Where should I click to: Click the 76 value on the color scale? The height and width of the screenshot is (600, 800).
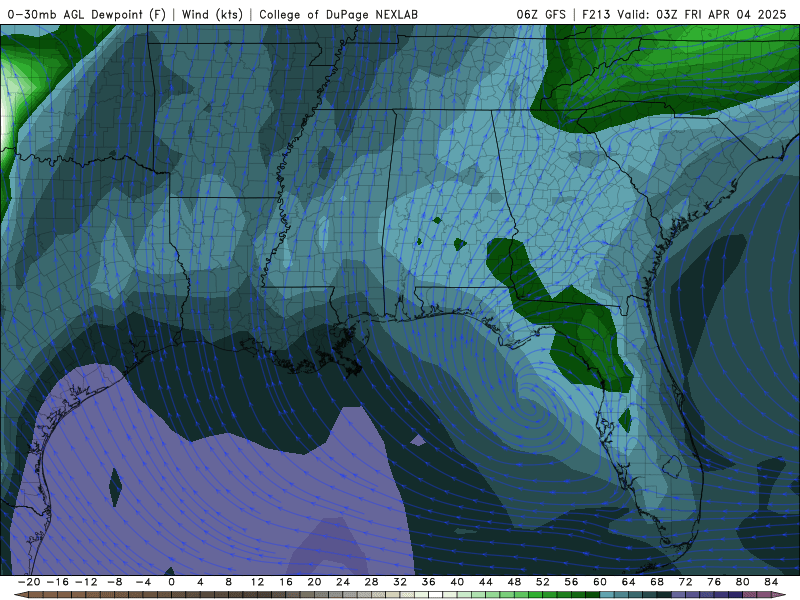(714, 582)
